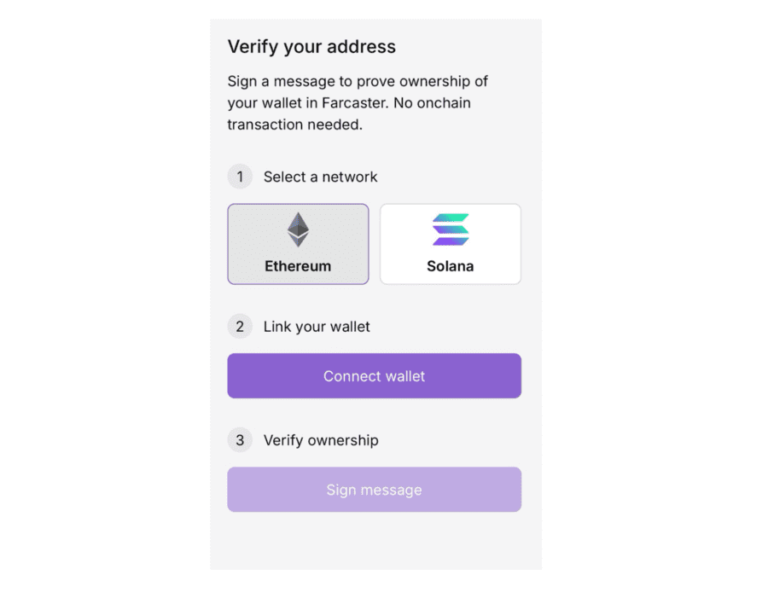
Task: Click the Verify ownership label
Action: pos(320,440)
